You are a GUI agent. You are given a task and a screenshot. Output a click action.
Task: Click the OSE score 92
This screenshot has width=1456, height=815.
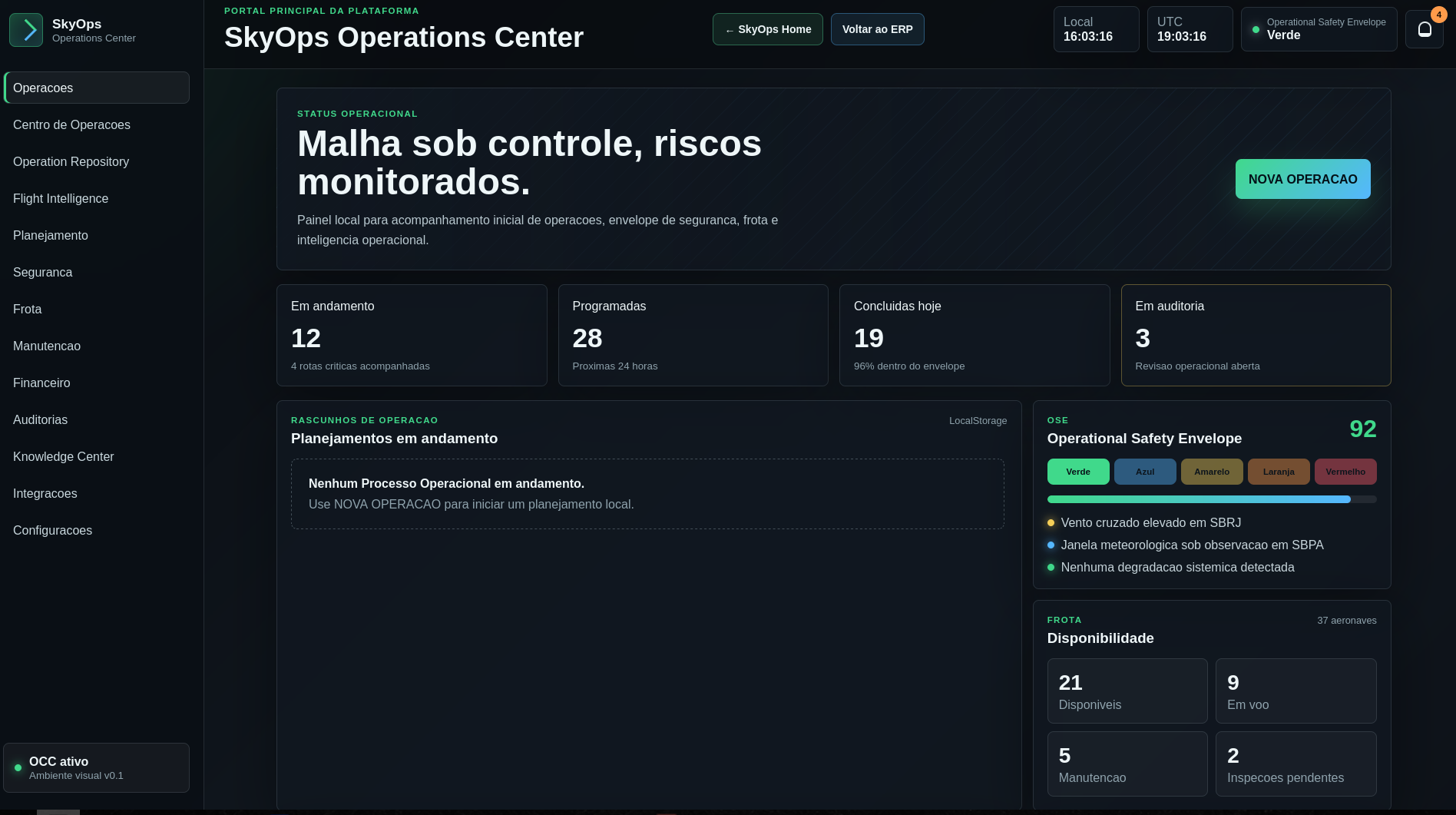click(1363, 429)
